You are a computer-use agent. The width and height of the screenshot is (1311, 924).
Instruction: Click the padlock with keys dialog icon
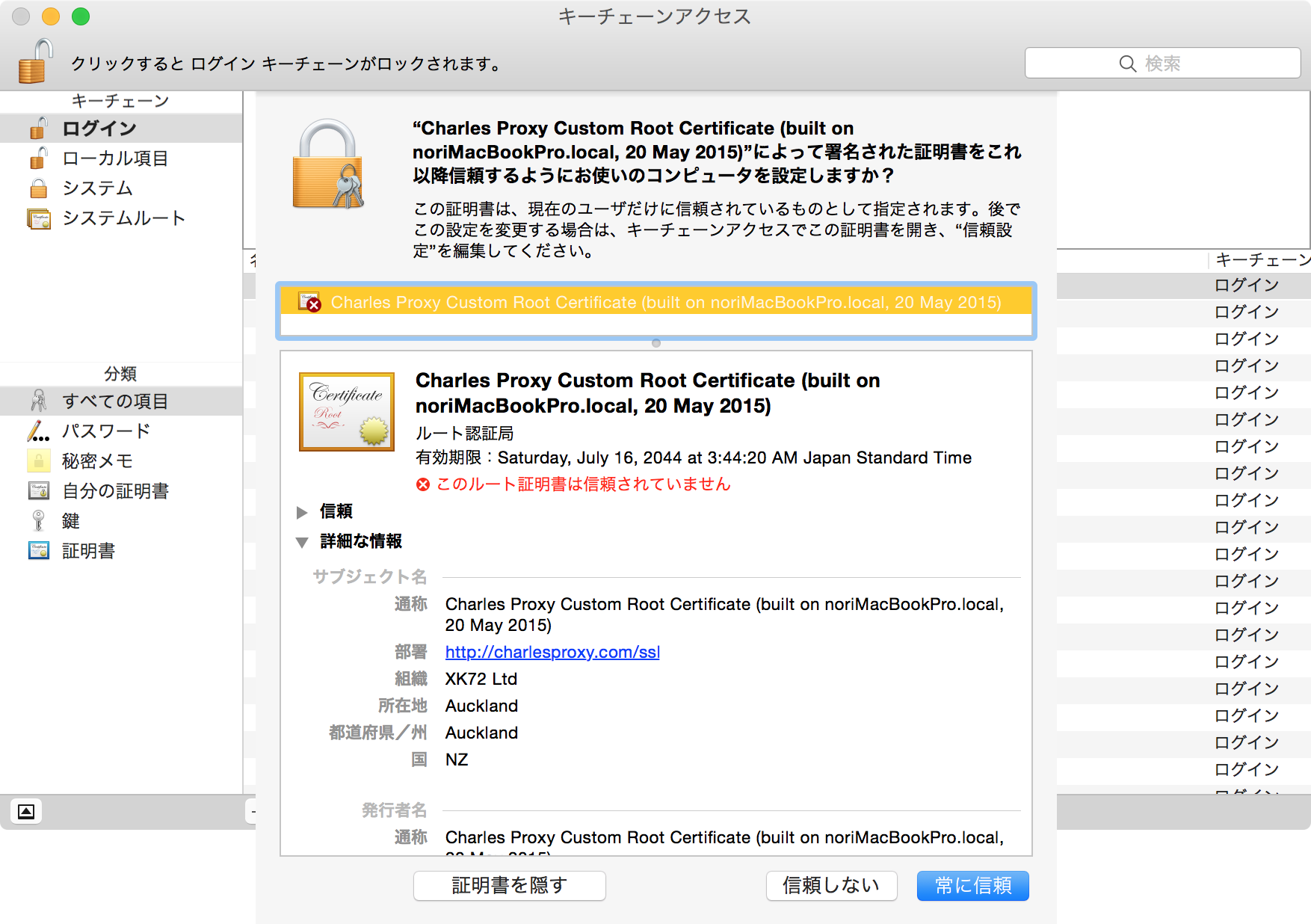[328, 164]
